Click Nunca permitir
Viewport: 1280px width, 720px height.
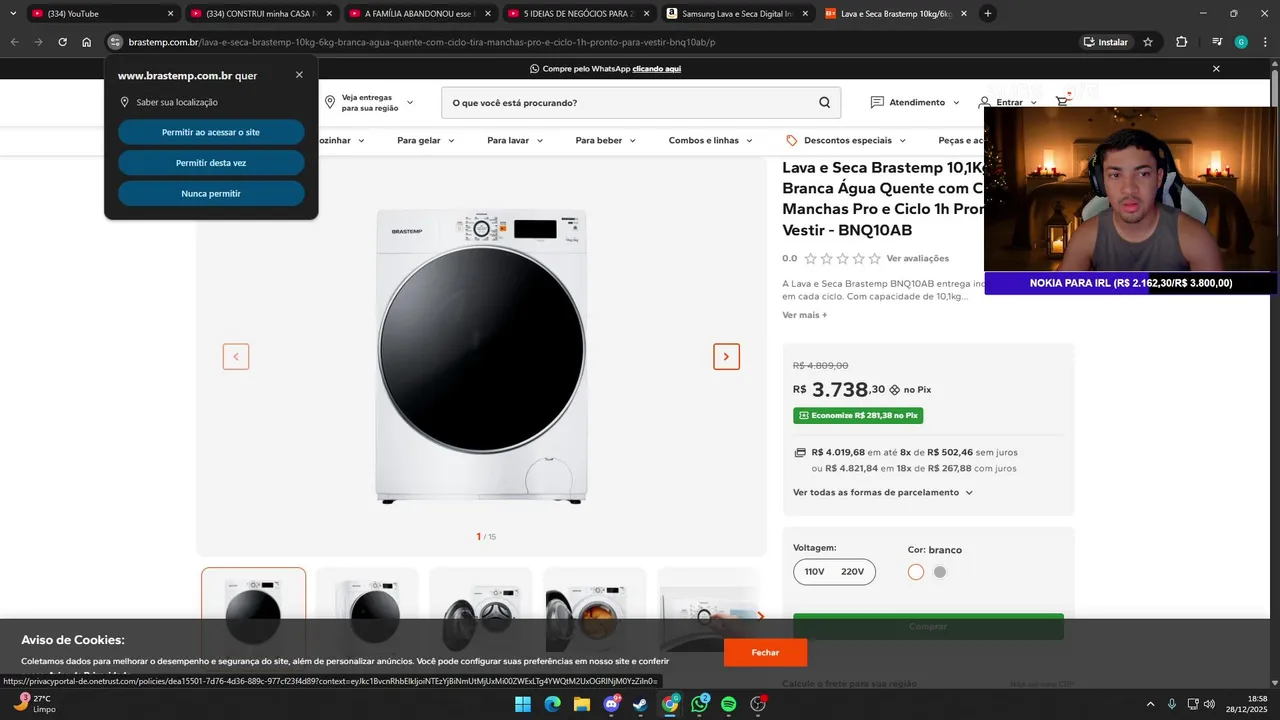(x=211, y=194)
